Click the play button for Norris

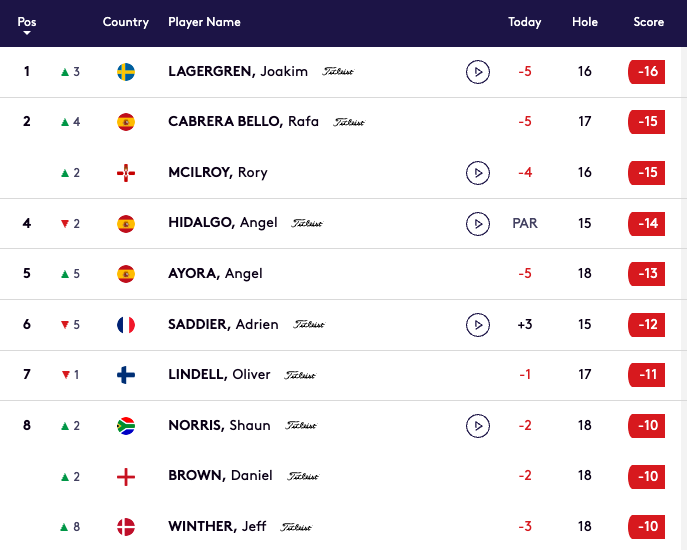478,425
